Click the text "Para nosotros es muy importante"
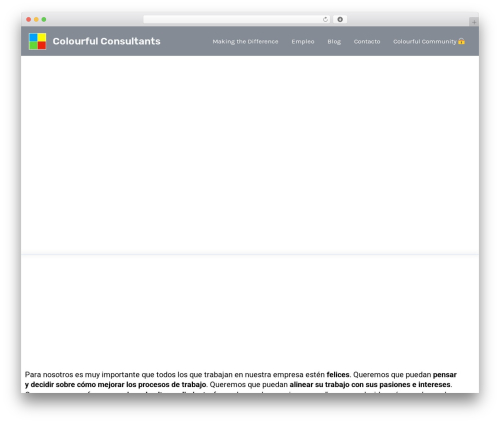This screenshot has width=500, height=423. point(82,375)
